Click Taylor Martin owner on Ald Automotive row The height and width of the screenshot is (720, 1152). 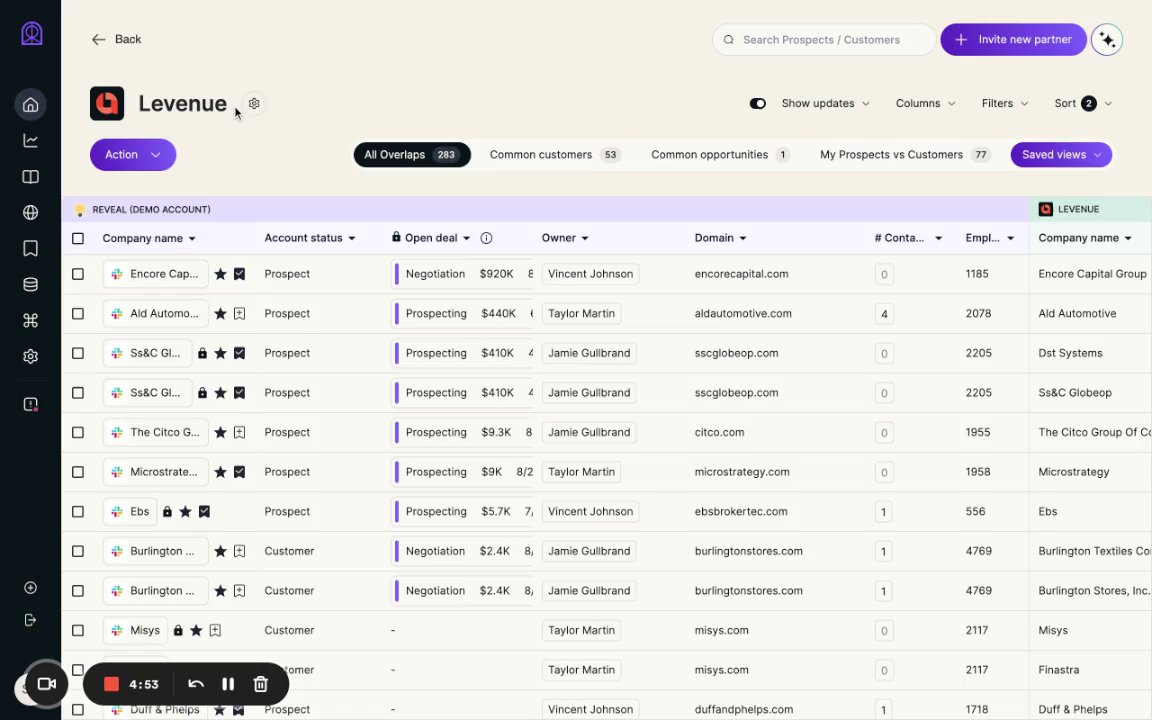coord(581,314)
